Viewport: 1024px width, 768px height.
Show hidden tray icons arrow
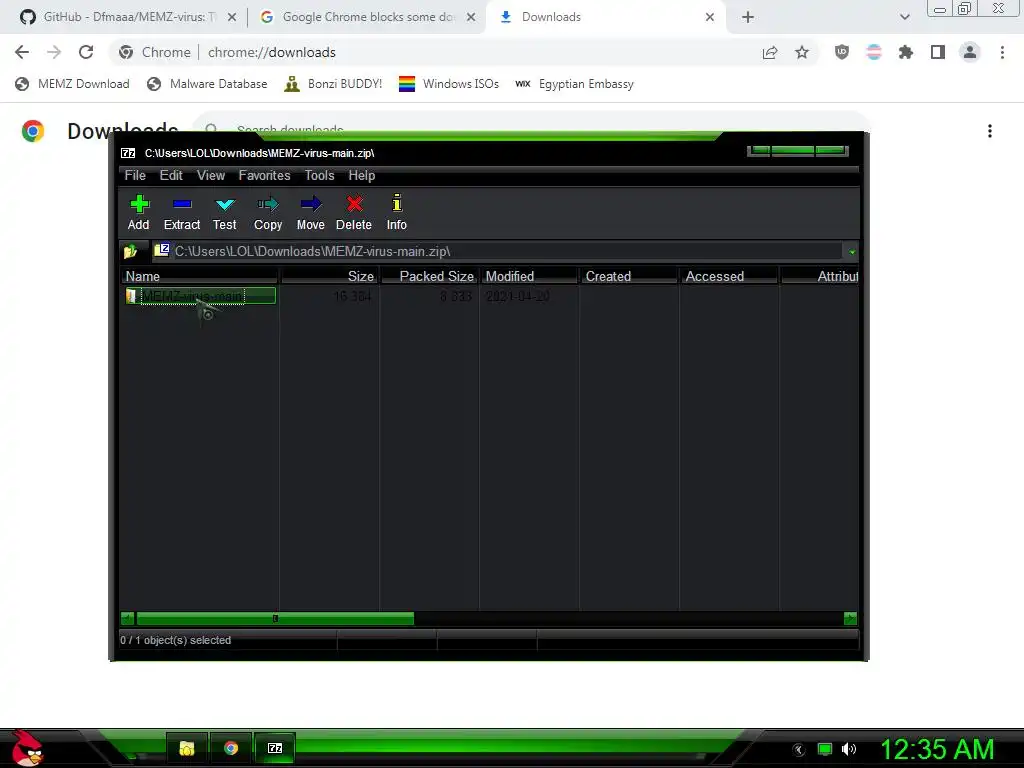pos(799,750)
